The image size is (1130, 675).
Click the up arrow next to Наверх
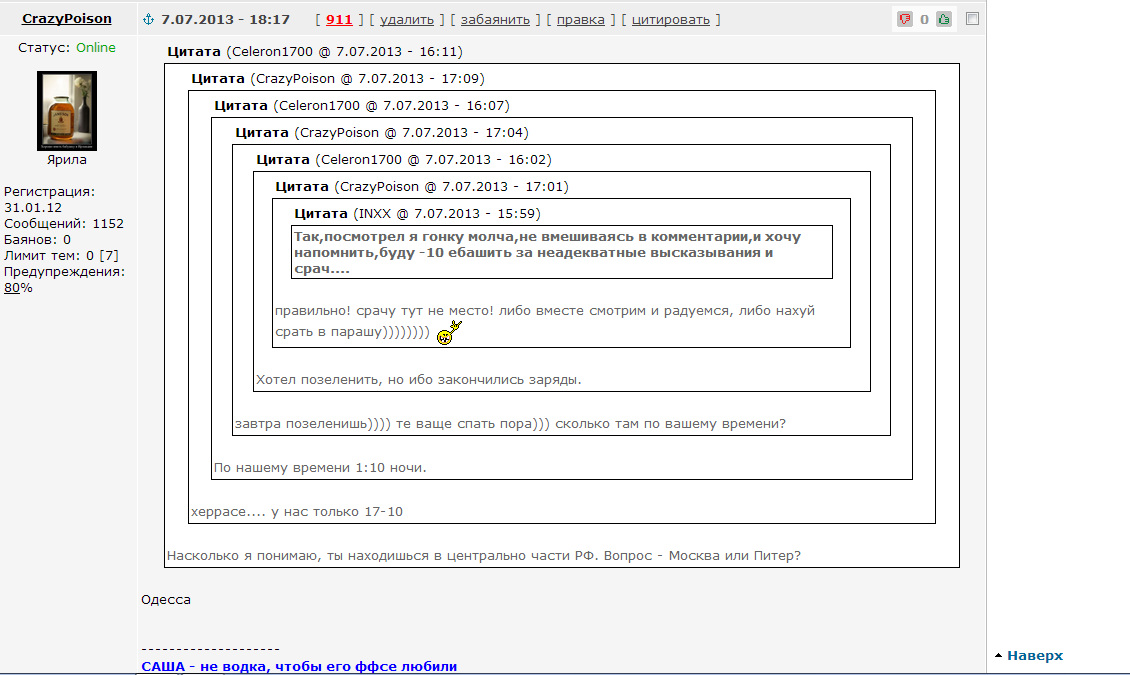click(998, 656)
